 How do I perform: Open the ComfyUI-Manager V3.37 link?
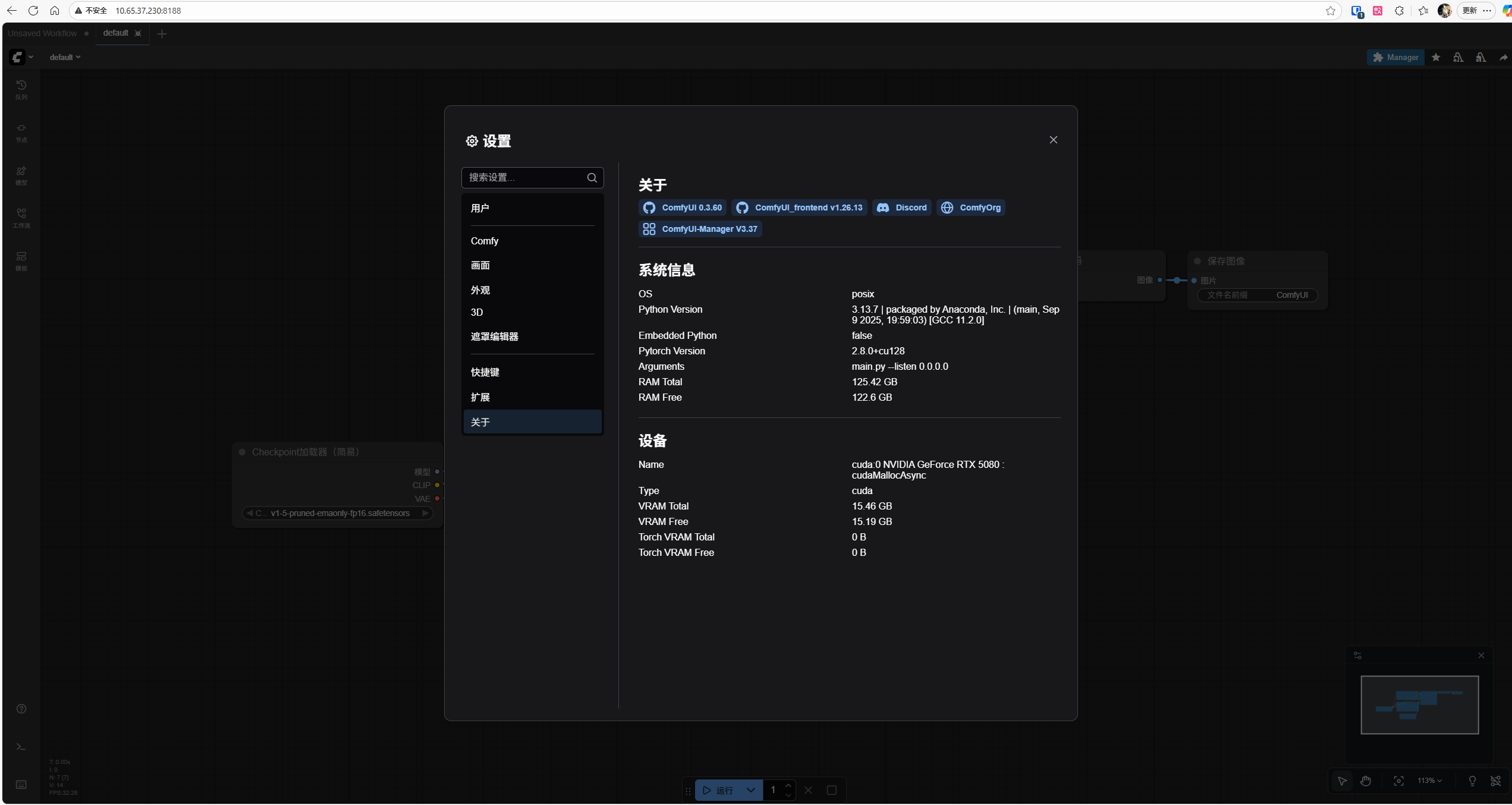700,229
